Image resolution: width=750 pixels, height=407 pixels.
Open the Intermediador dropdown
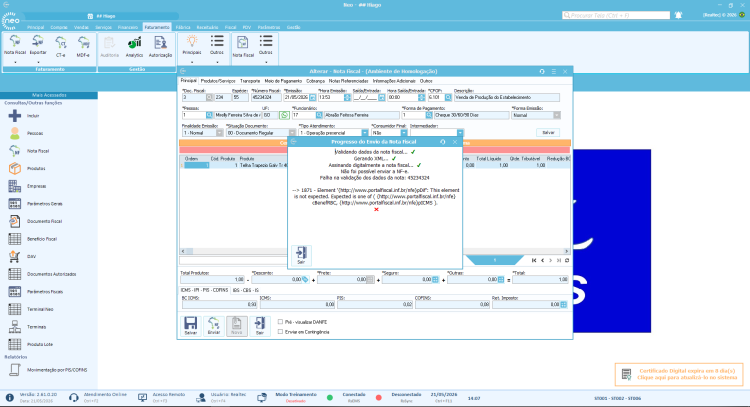click(x=460, y=133)
